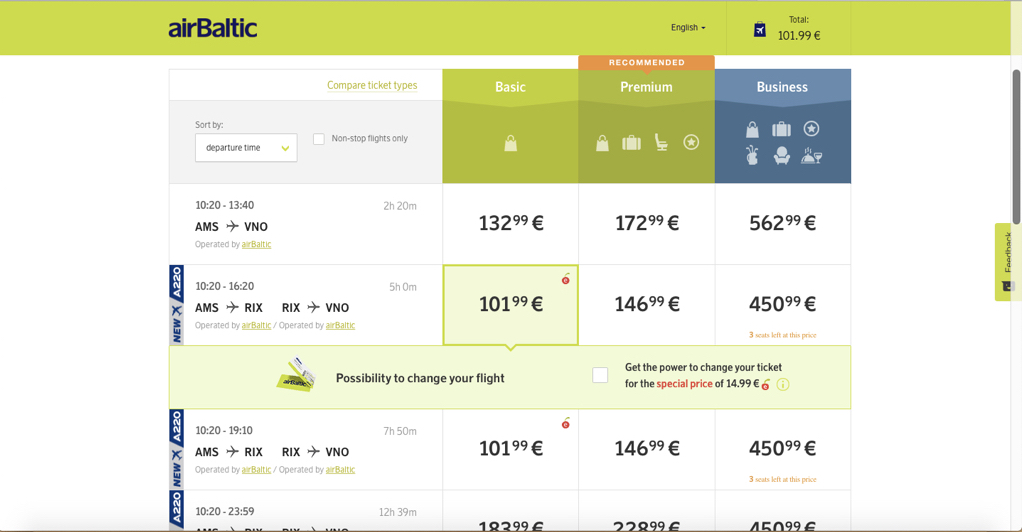
Task: Select 450.99 € Business fare on 10:20 - 16:20 flight
Action: [x=782, y=304]
